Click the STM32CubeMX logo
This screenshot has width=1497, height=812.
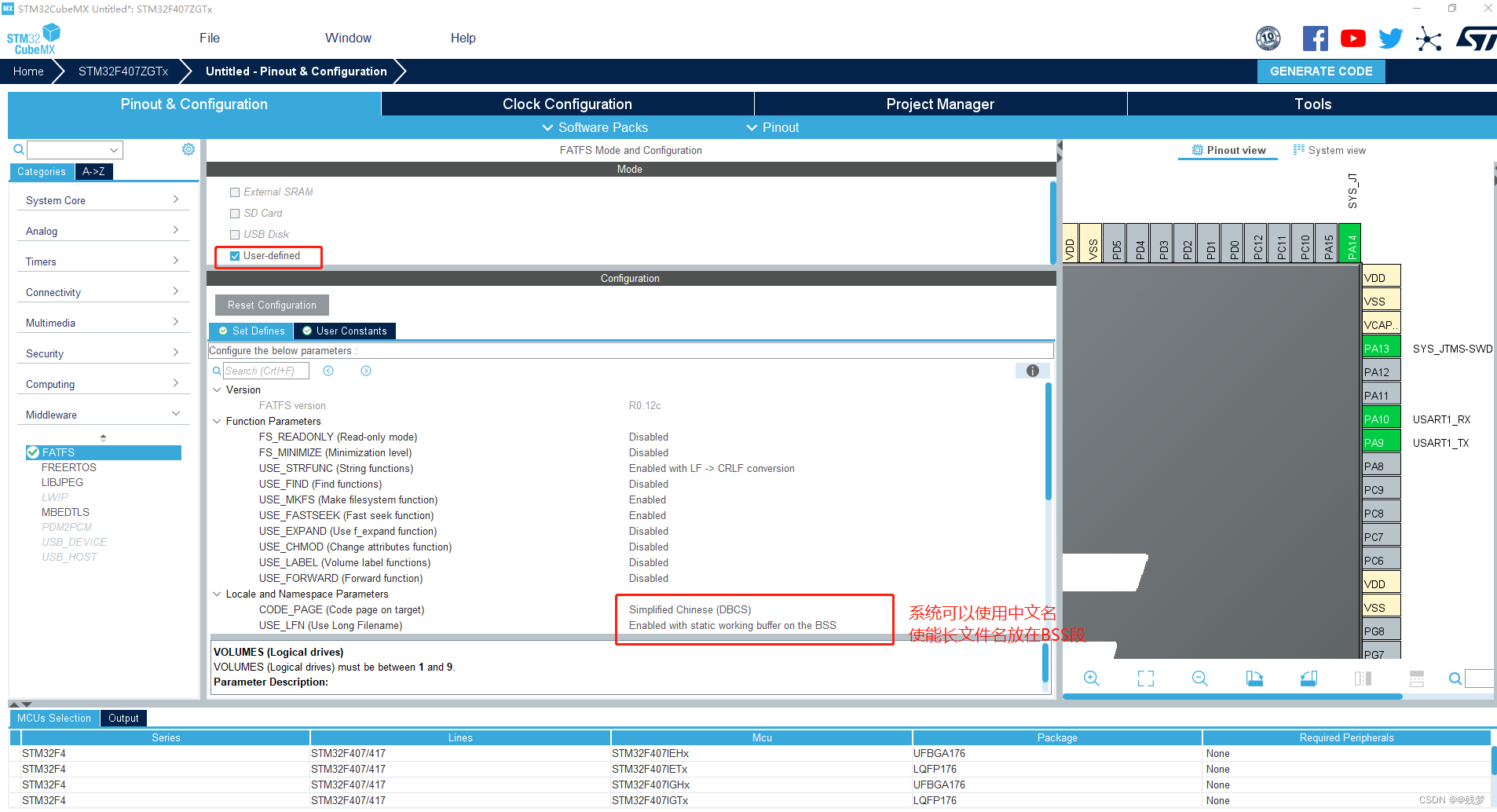(x=34, y=38)
